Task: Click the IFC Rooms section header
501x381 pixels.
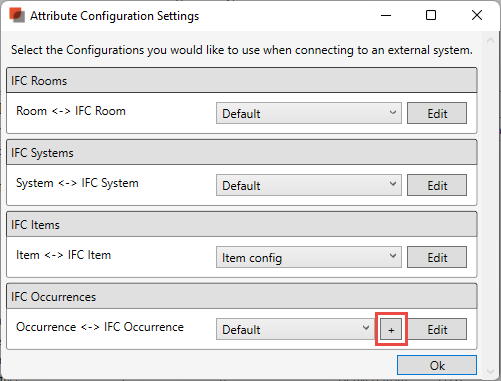Action: pyautogui.click(x=242, y=80)
